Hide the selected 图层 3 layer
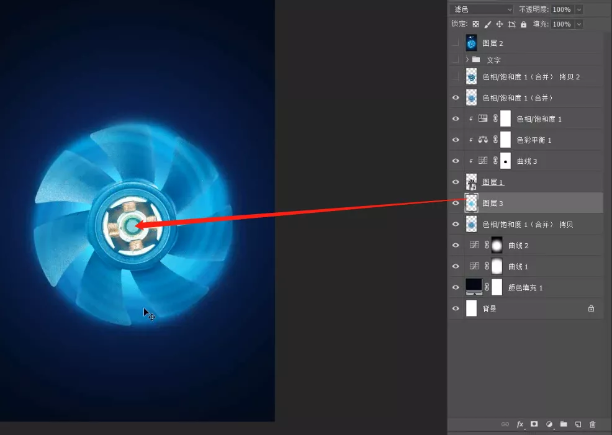Viewport: 612px width, 435px height. (x=455, y=203)
